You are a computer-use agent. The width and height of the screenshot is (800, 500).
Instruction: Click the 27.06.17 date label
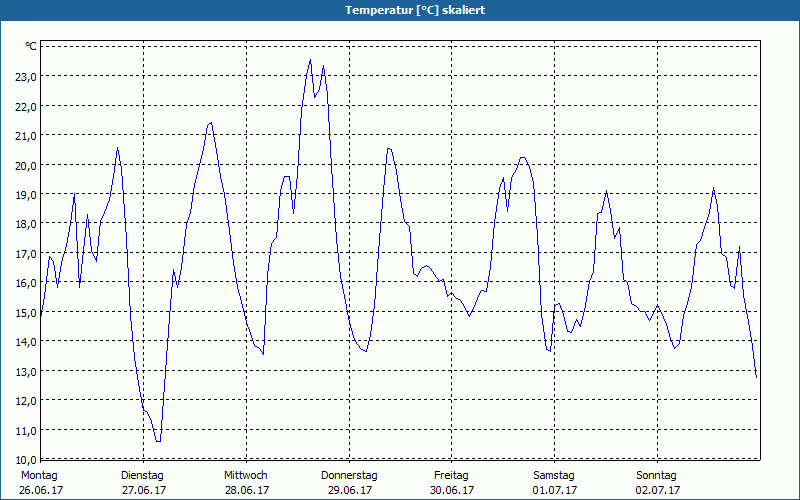click(144, 490)
